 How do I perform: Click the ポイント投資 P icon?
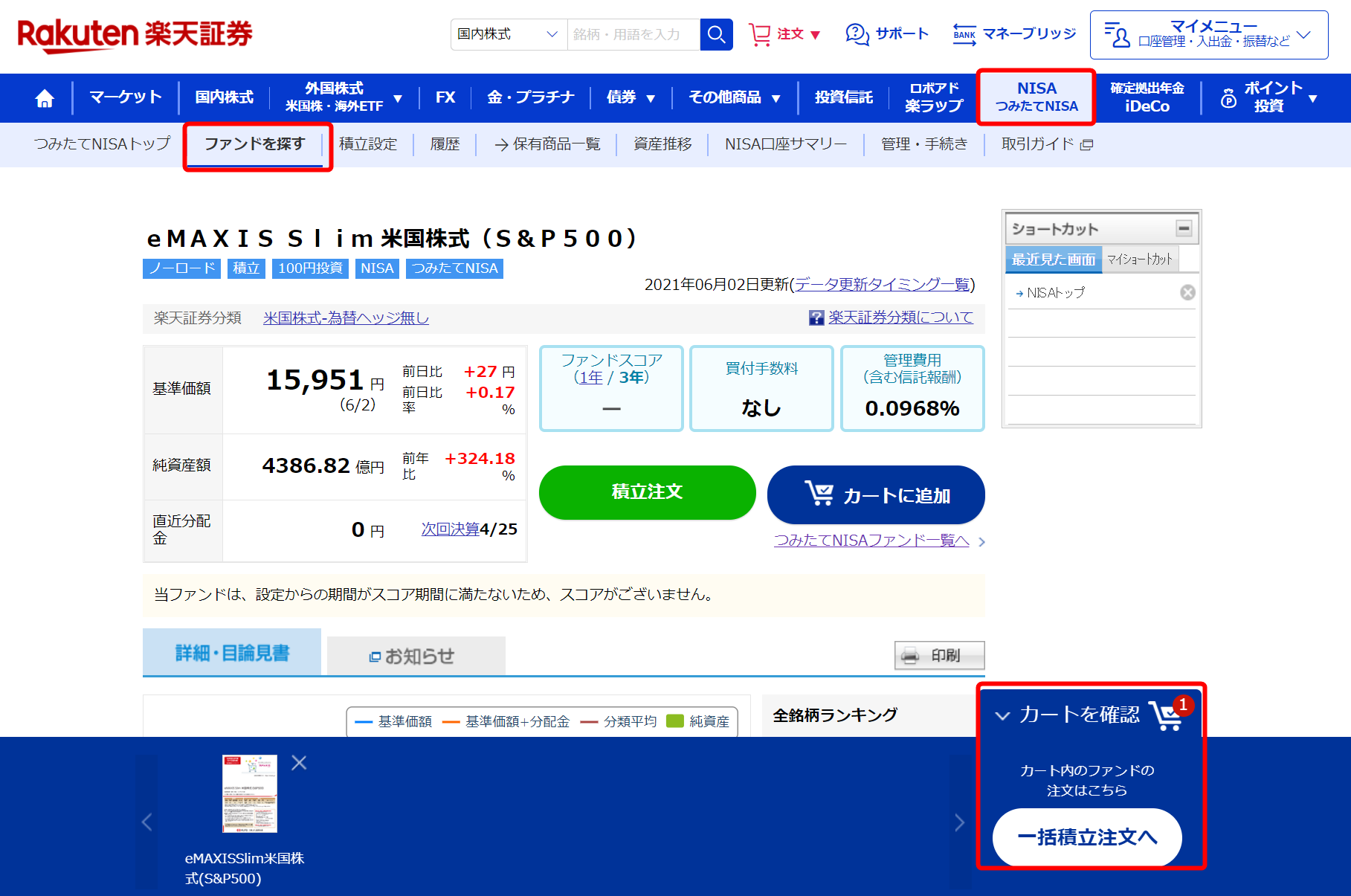[1228, 98]
